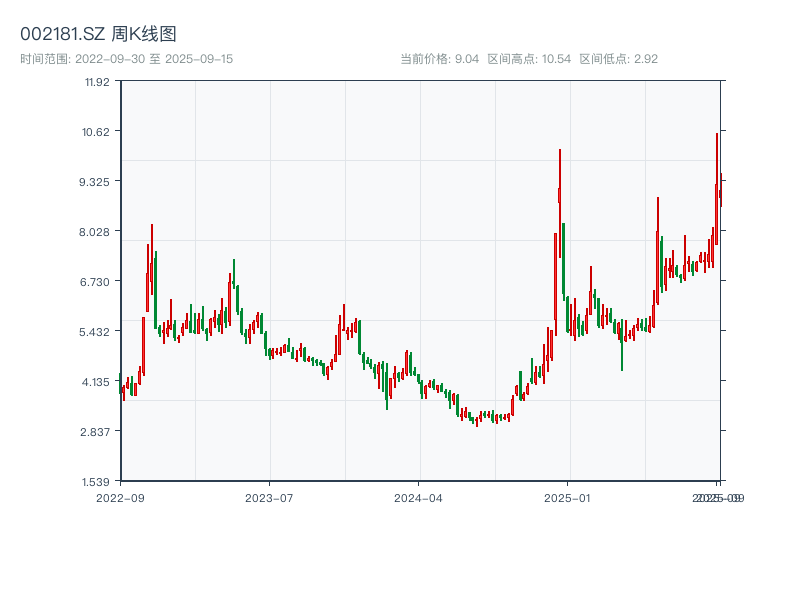Click y-axis label 10.62

click(x=95, y=132)
